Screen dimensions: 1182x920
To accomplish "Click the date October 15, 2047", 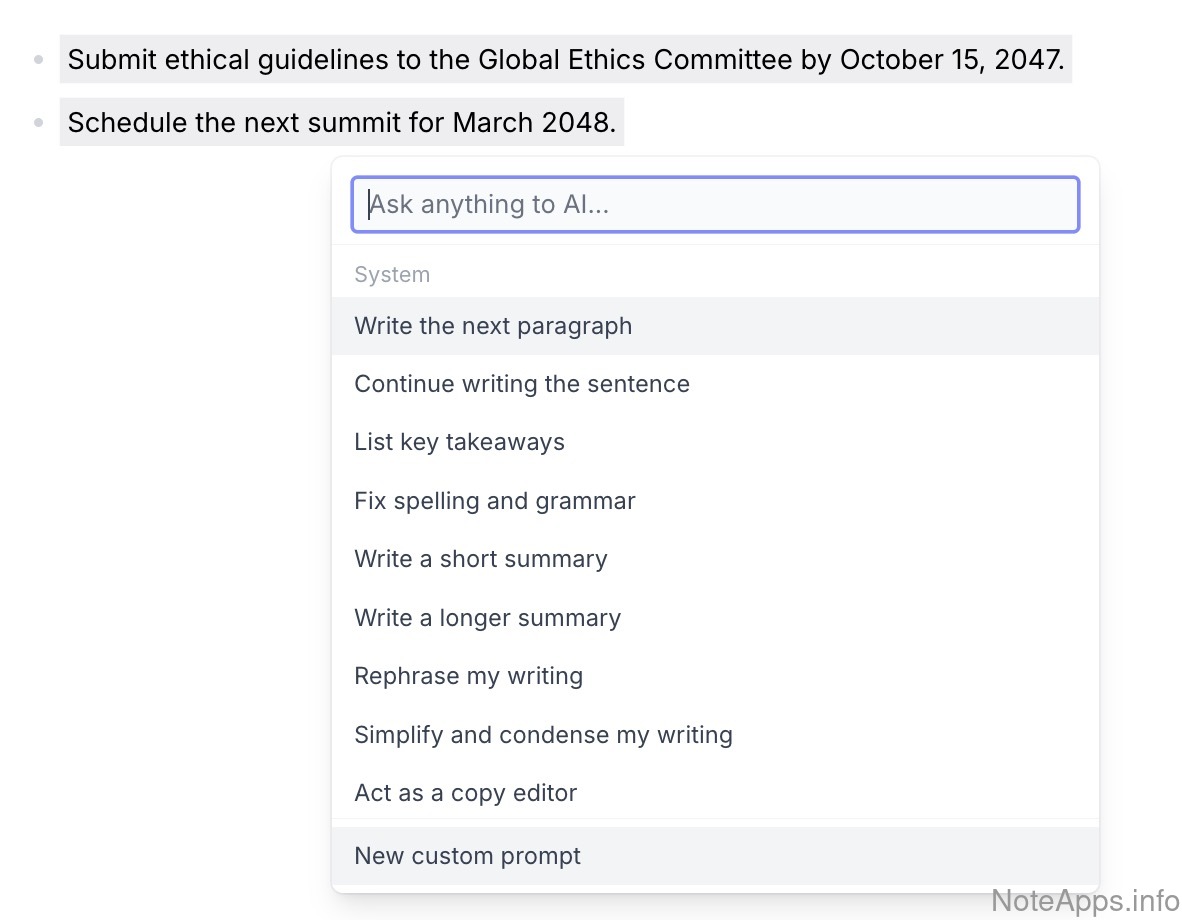I will [949, 60].
